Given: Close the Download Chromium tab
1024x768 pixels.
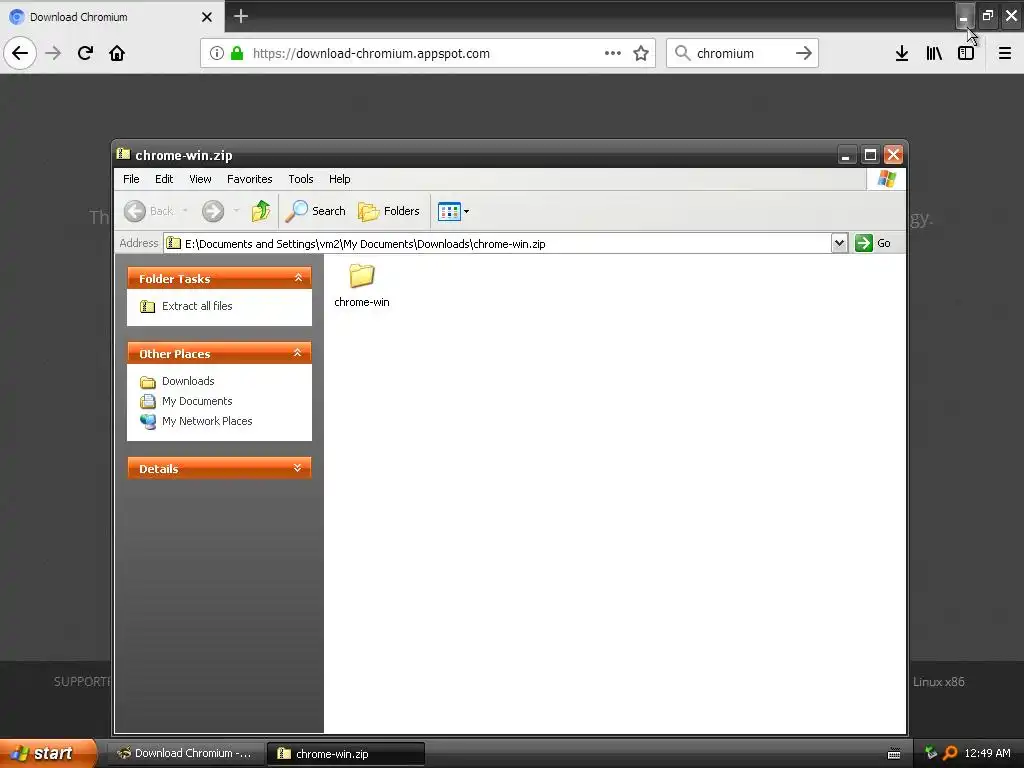Looking at the screenshot, I should click(x=206, y=17).
